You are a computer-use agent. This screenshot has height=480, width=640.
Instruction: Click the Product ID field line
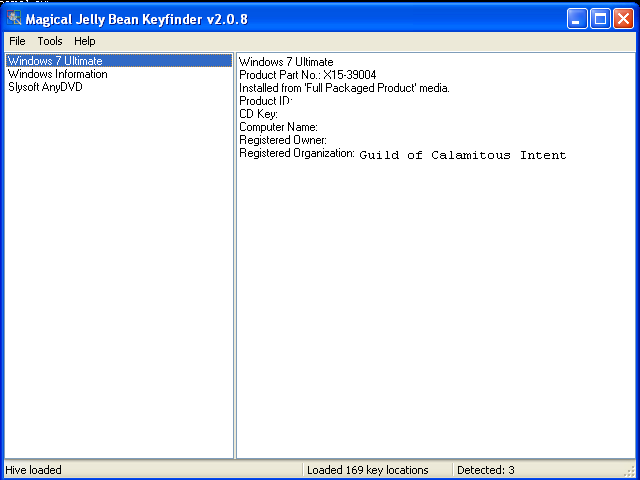265,101
